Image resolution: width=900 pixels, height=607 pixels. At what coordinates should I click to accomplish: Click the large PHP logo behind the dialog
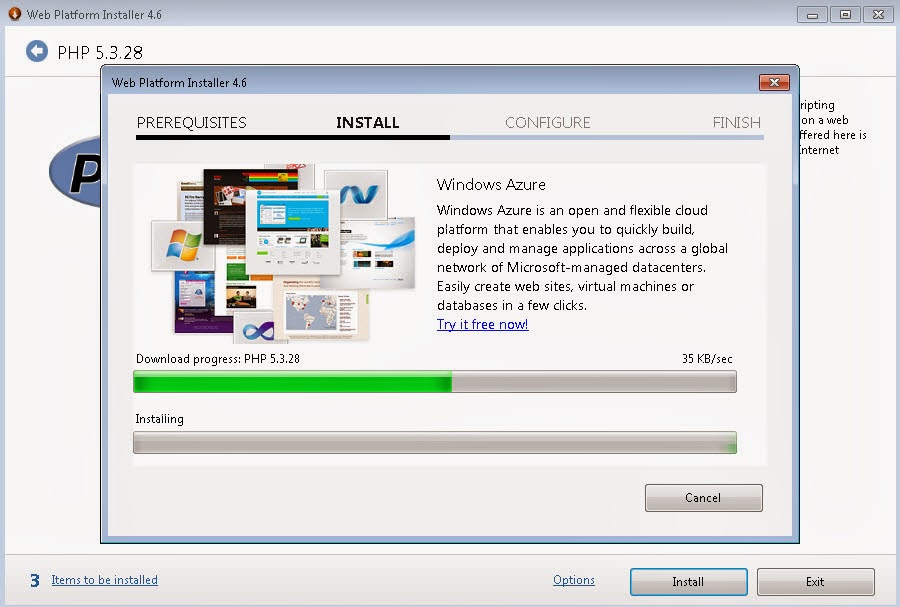[x=75, y=173]
